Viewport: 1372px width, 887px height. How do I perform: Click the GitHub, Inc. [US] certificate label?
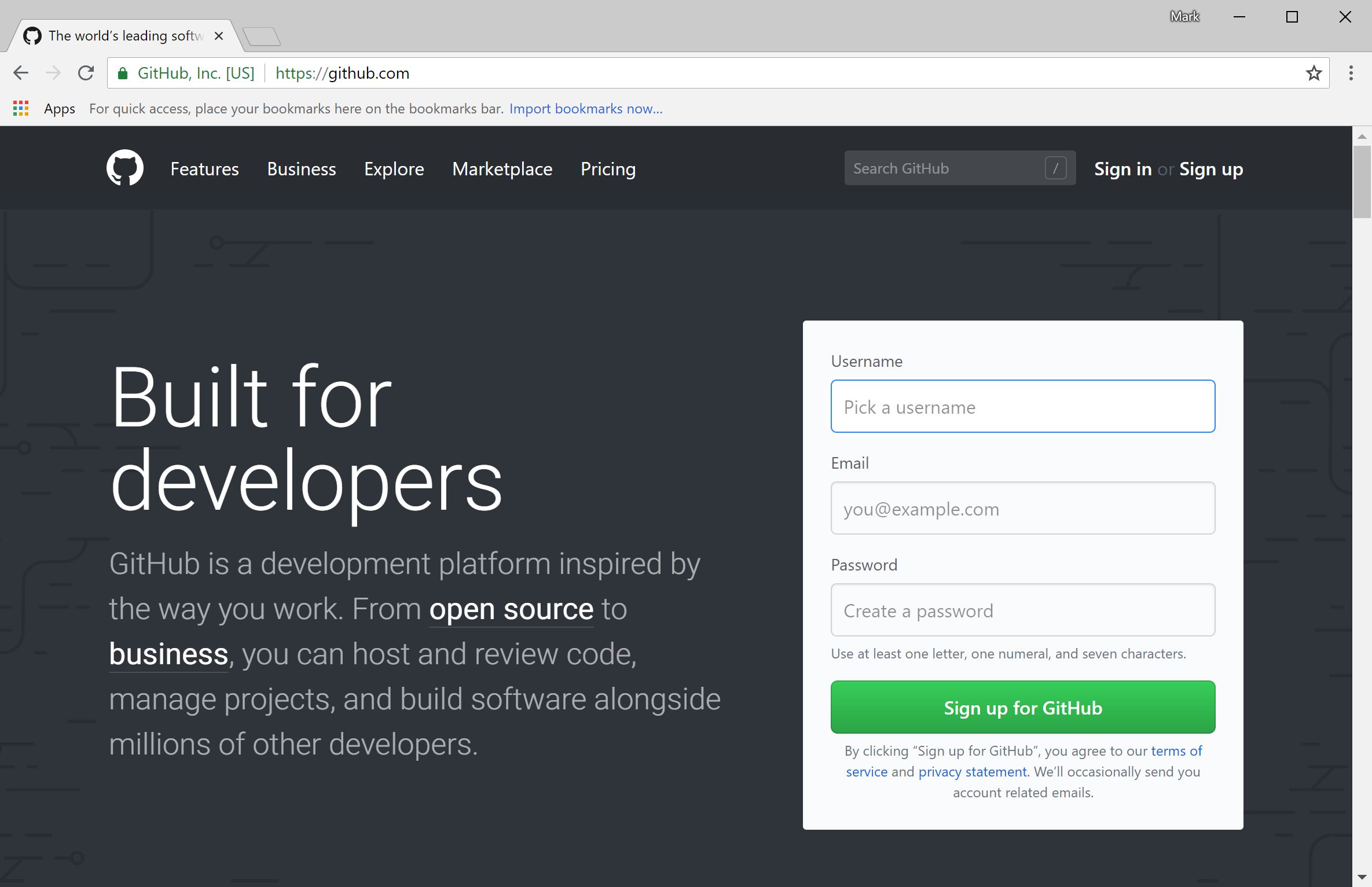point(196,73)
